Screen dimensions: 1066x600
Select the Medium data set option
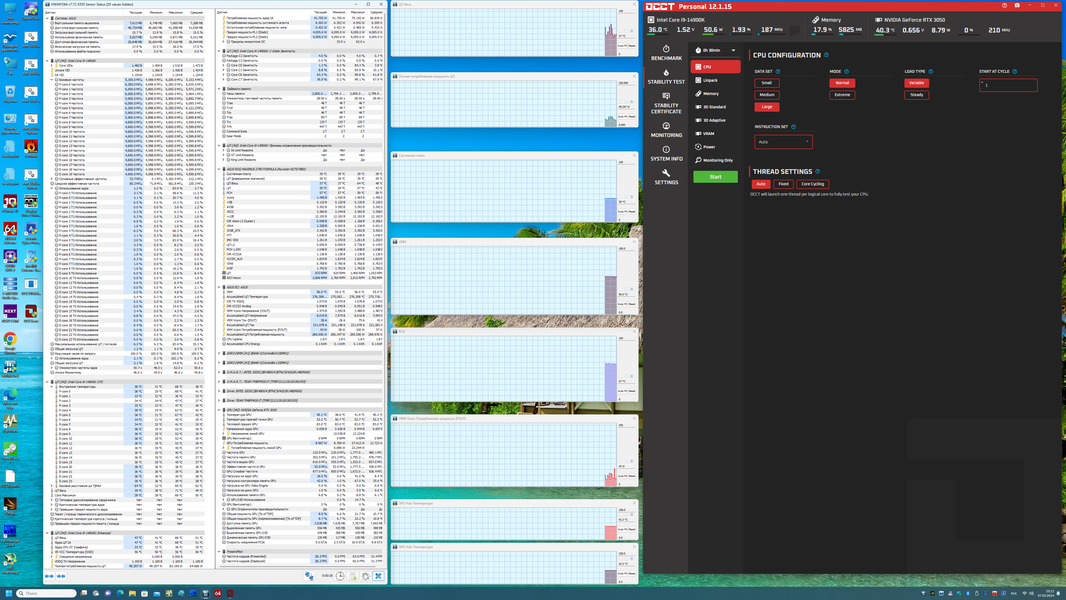point(767,94)
